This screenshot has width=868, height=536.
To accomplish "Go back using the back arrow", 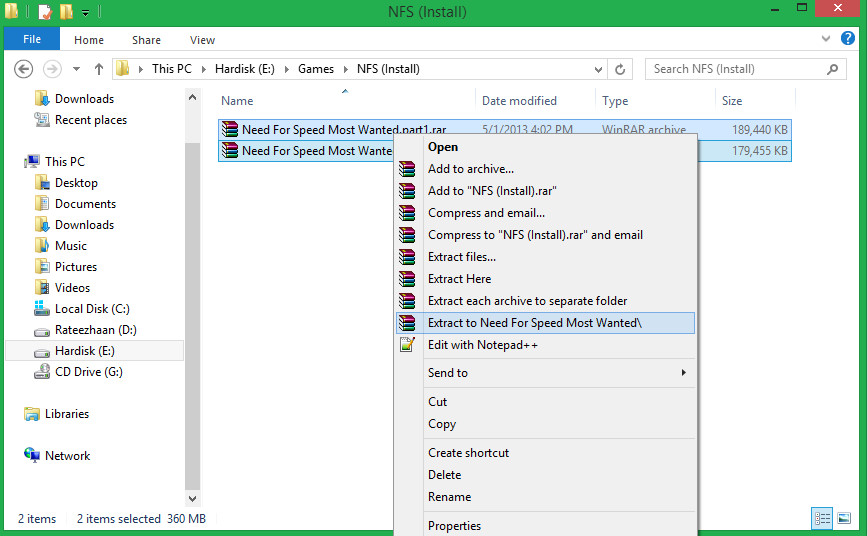I will pos(23,69).
